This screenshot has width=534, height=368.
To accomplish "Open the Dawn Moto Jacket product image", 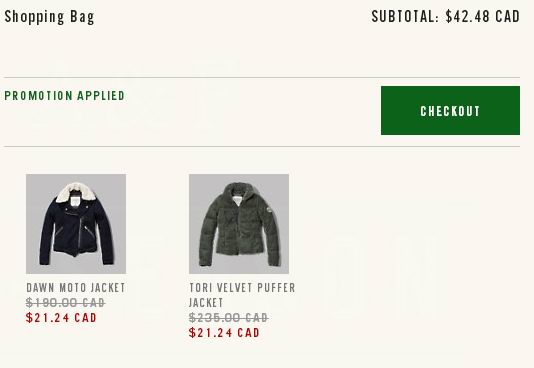I will (76, 224).
